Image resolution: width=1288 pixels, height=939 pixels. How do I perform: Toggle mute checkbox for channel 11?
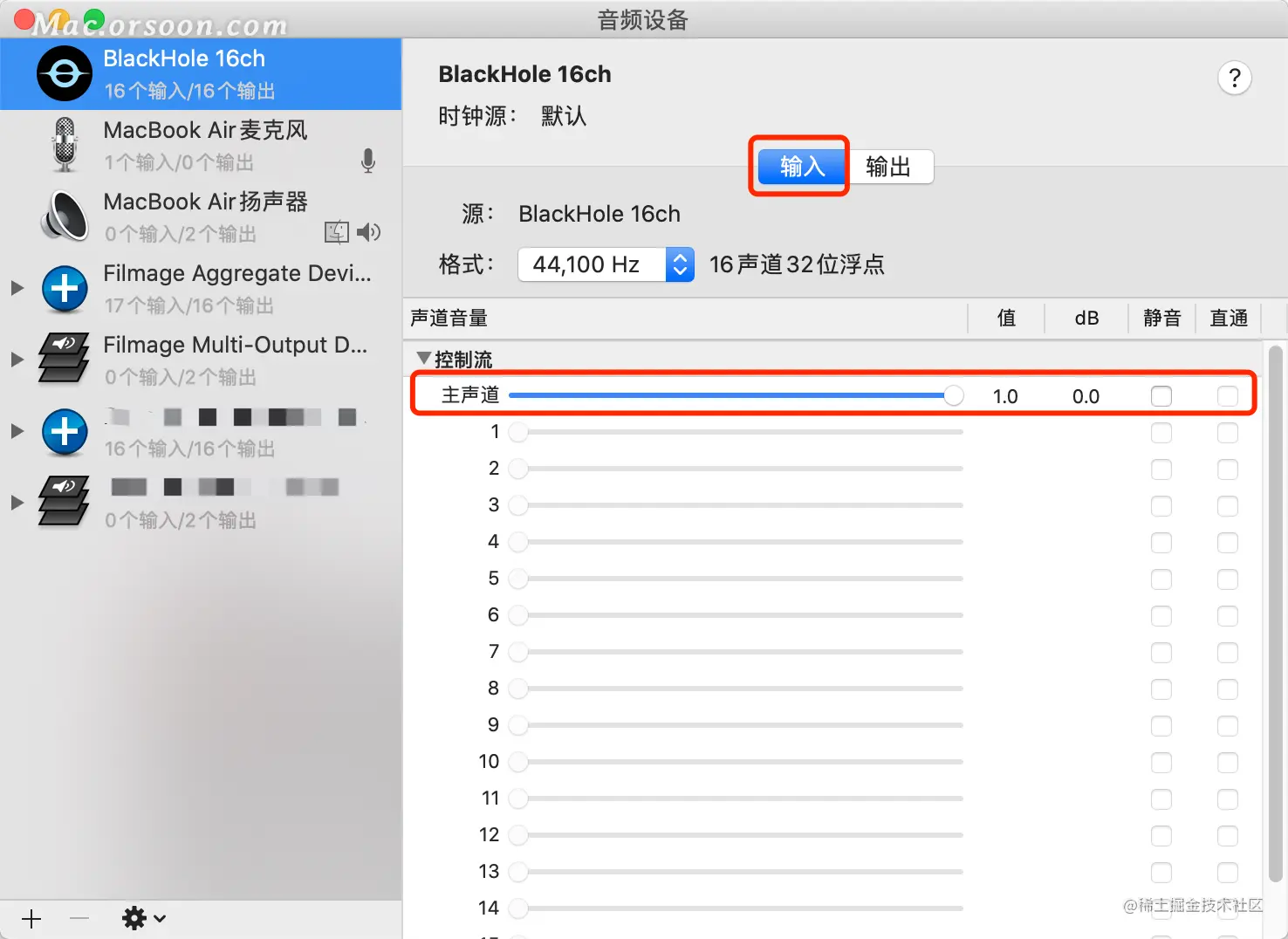tap(1161, 799)
